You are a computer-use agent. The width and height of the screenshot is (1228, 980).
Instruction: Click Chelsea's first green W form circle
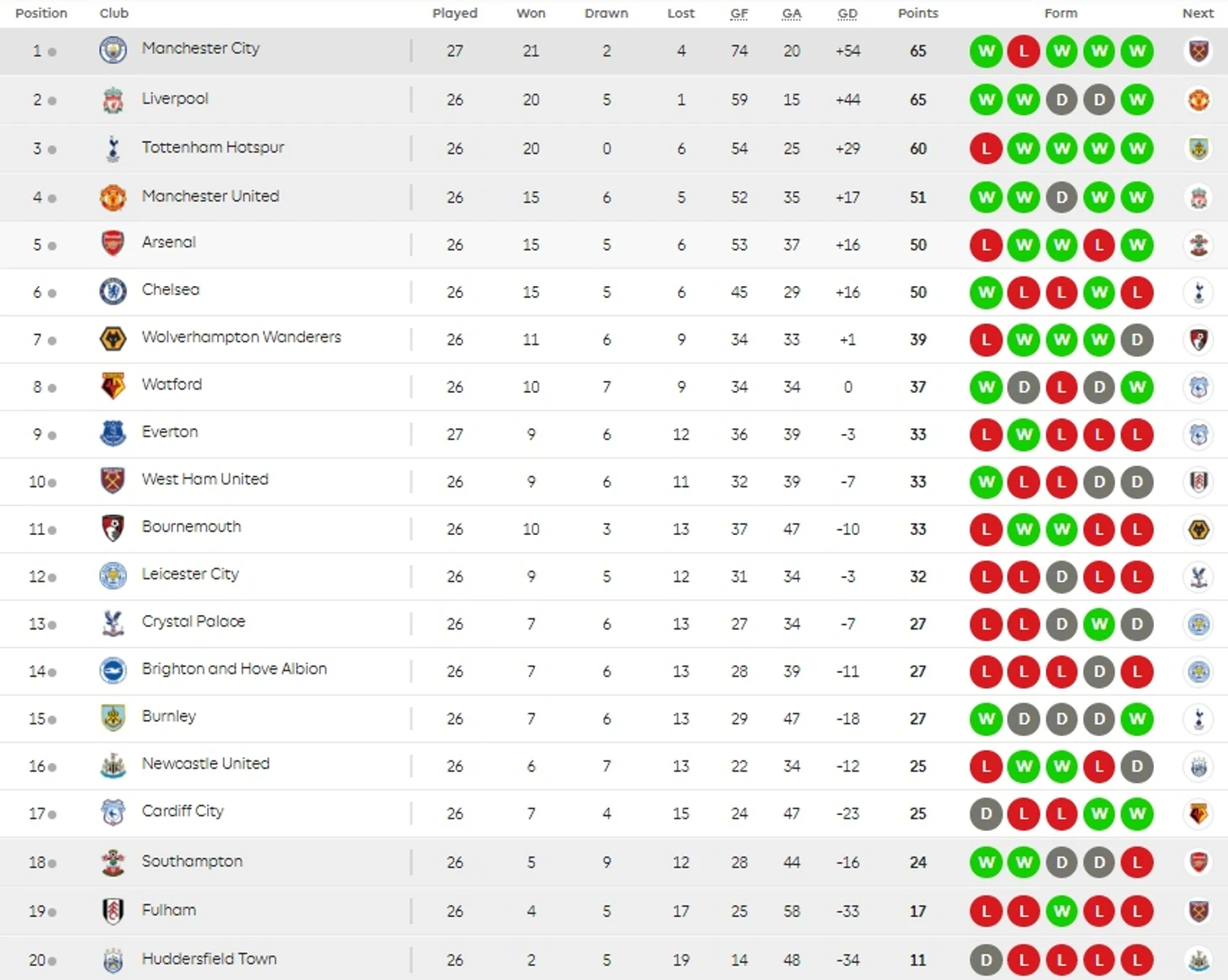click(x=986, y=293)
